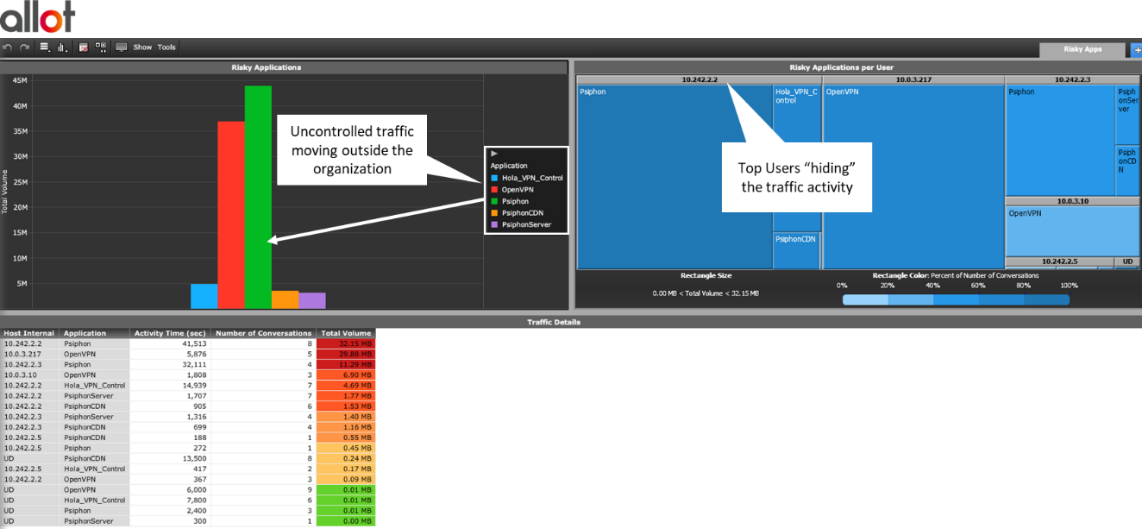Select the 10.0.3.217 treemap header
This screenshot has width=1142, height=529.
(913, 79)
